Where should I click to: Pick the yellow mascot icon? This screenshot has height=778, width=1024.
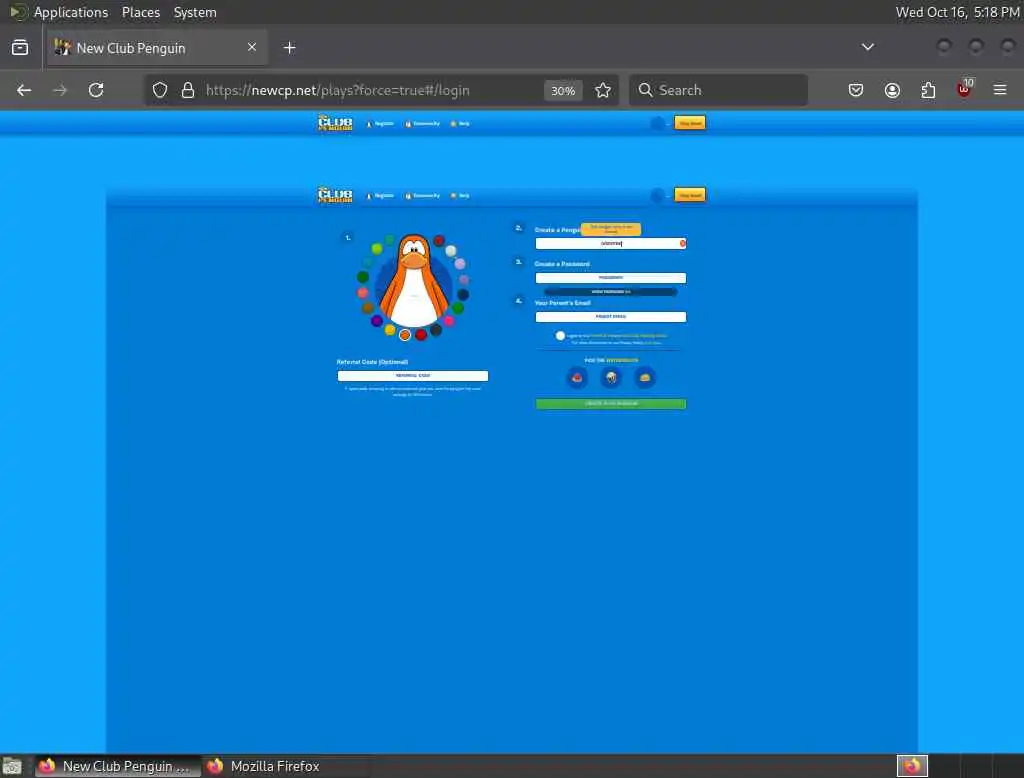645,378
